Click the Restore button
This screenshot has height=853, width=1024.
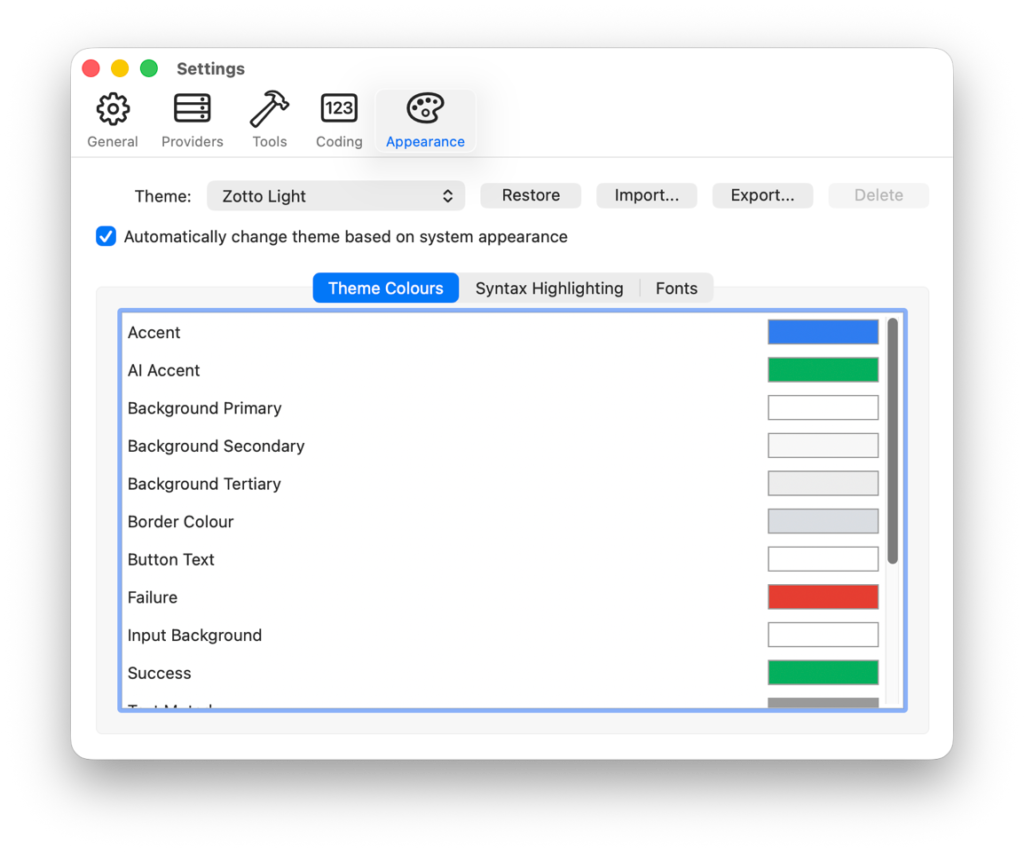click(x=530, y=196)
